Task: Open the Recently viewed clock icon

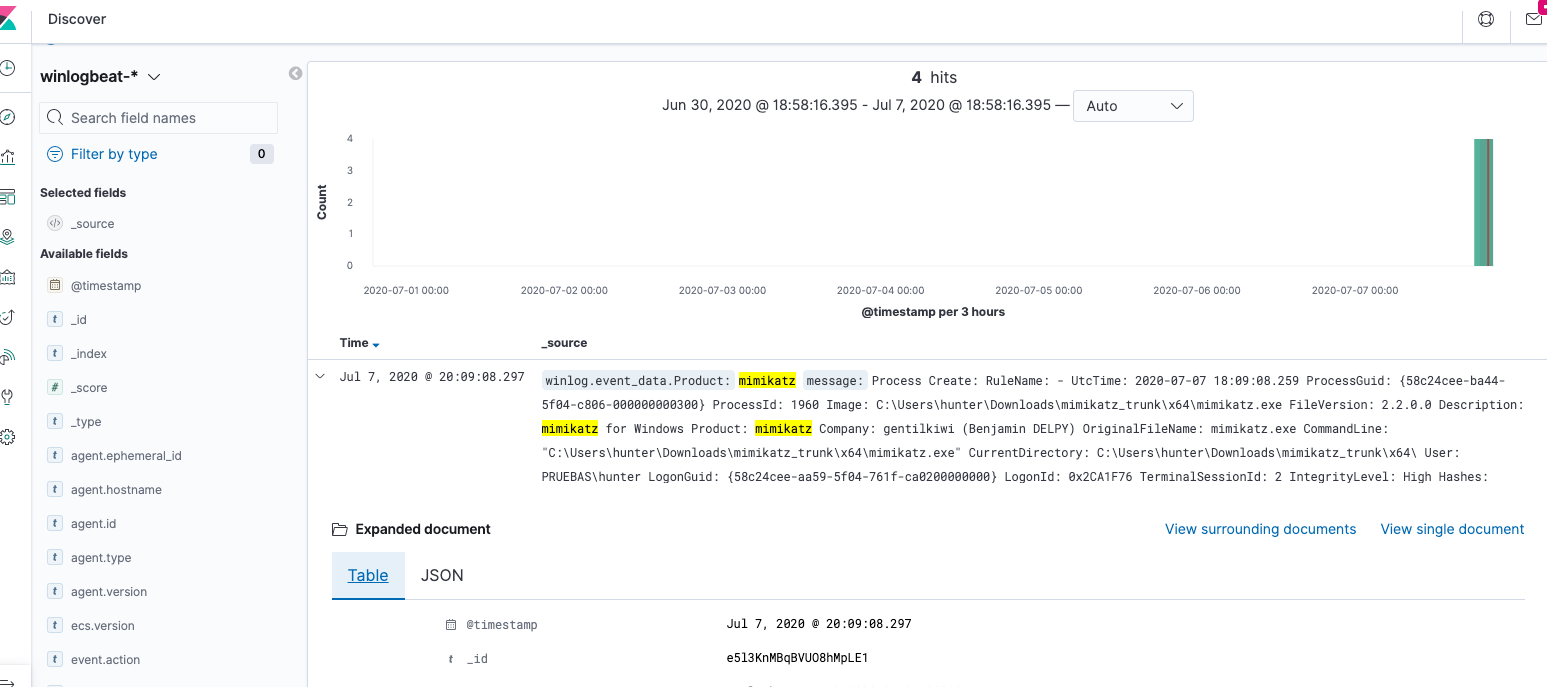Action: pyautogui.click(x=7, y=69)
